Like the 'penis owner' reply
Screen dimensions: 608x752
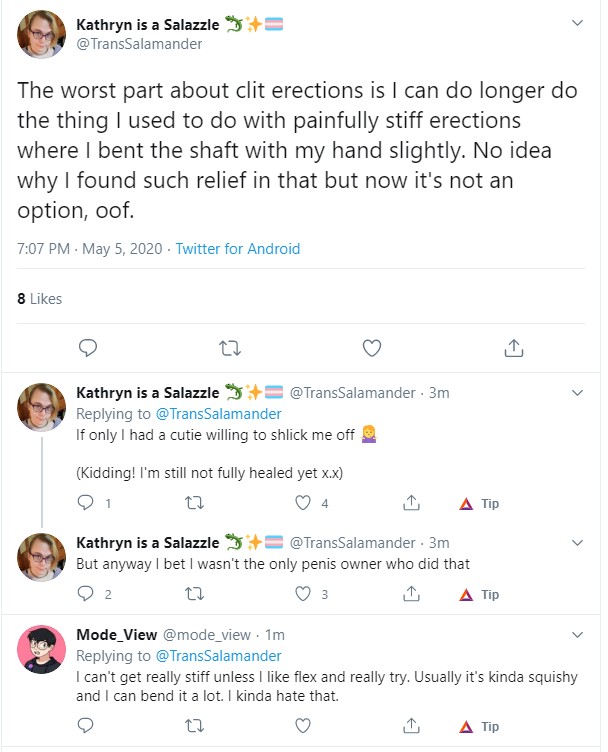[303, 594]
